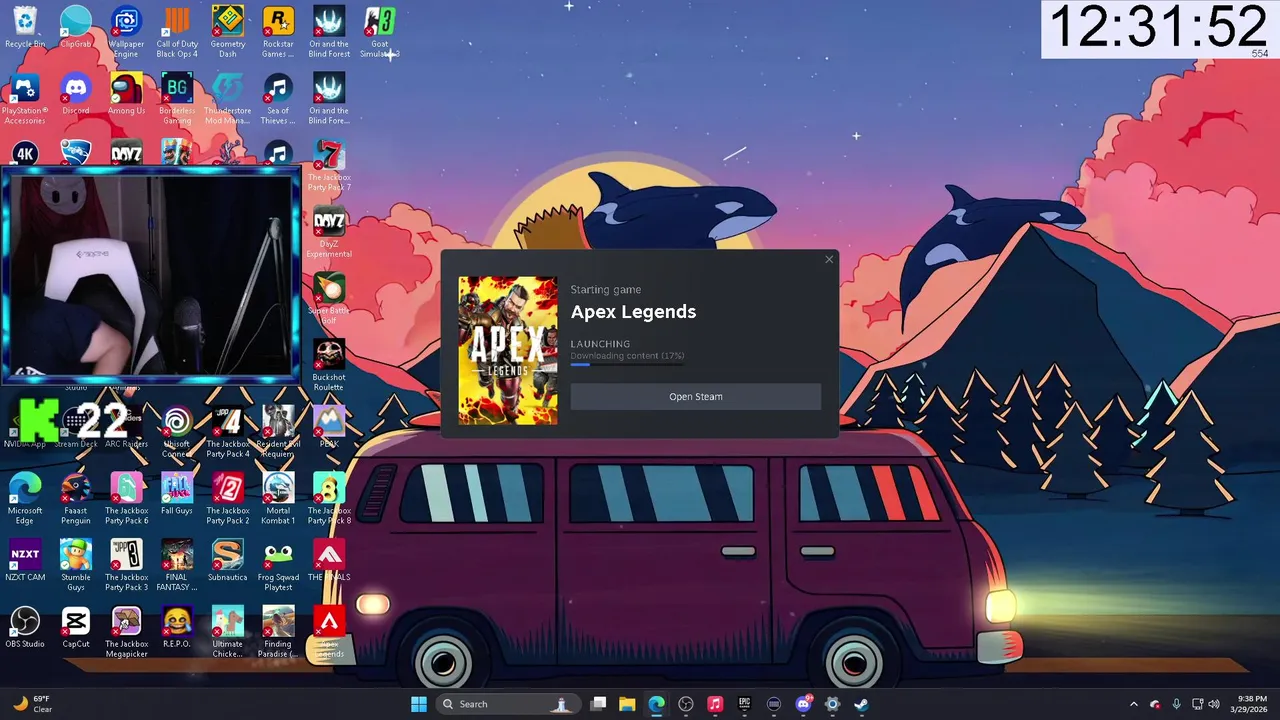Select the R.E.P.O. desktop icon
1280x720 pixels.
point(177,628)
